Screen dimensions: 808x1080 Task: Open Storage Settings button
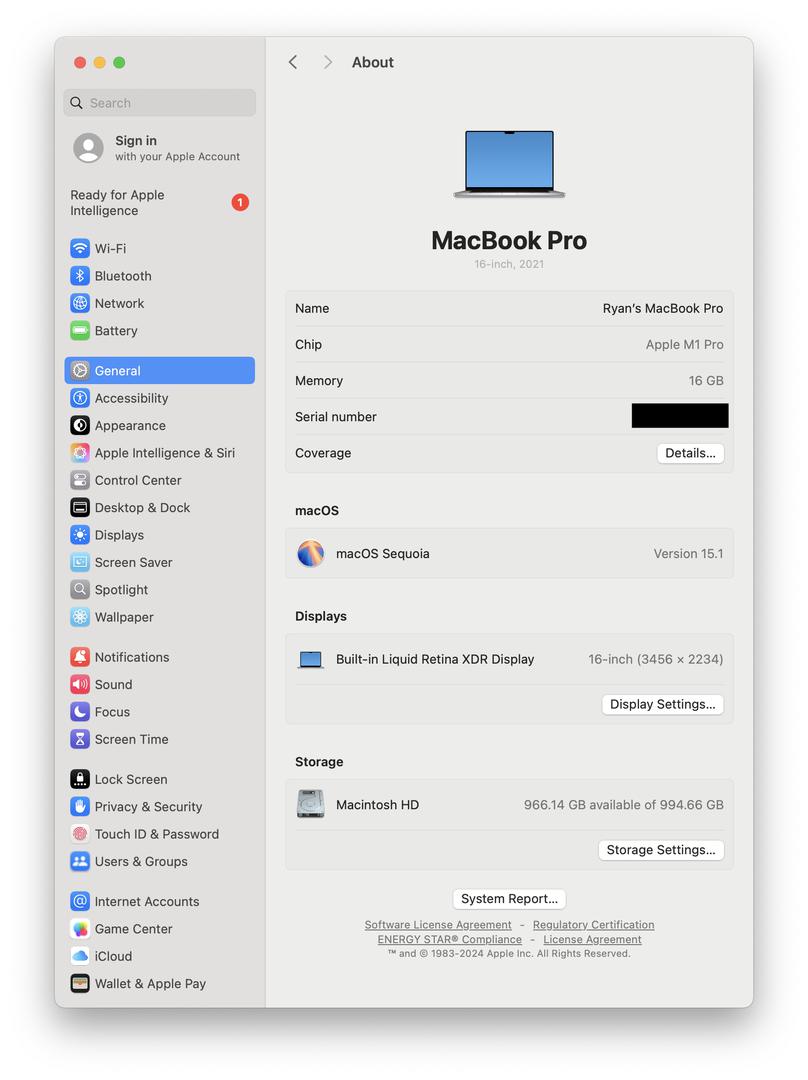pyautogui.click(x=661, y=850)
